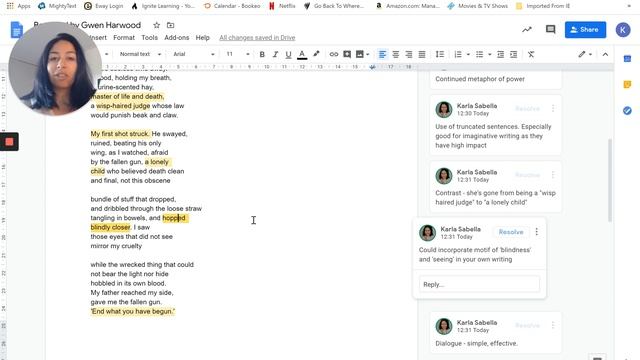This screenshot has width=640, height=360.
Task: Clear formatting from the text
Action: click(x=531, y=54)
